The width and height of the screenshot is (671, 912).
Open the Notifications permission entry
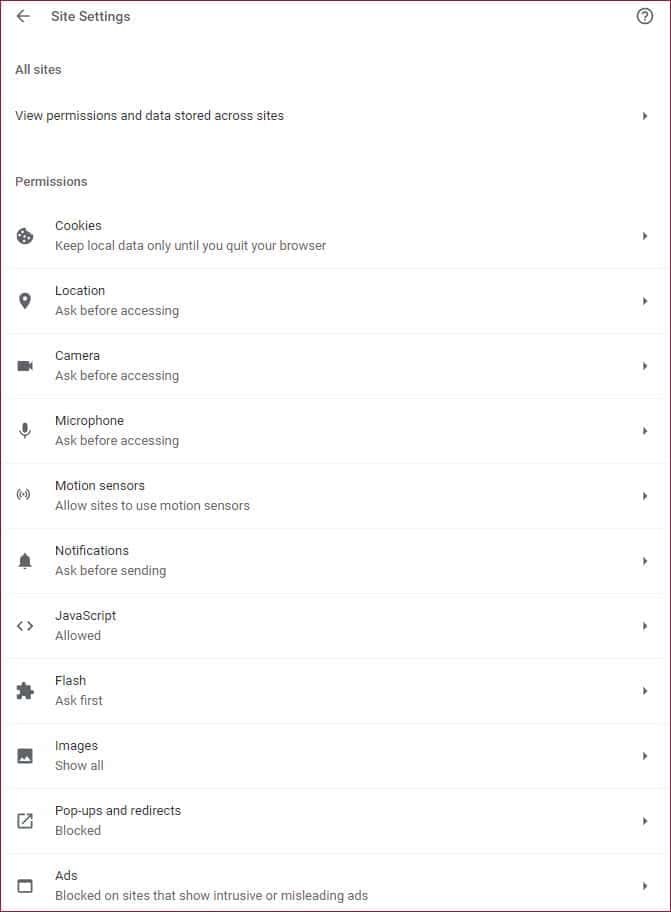point(336,561)
